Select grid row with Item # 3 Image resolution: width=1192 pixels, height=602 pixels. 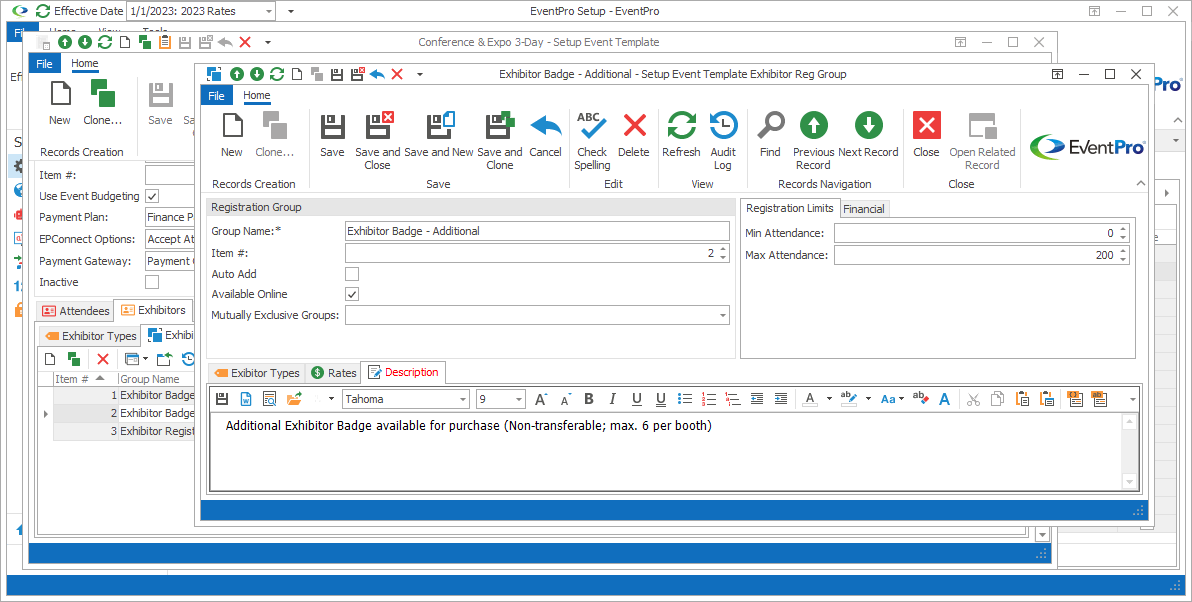point(122,431)
